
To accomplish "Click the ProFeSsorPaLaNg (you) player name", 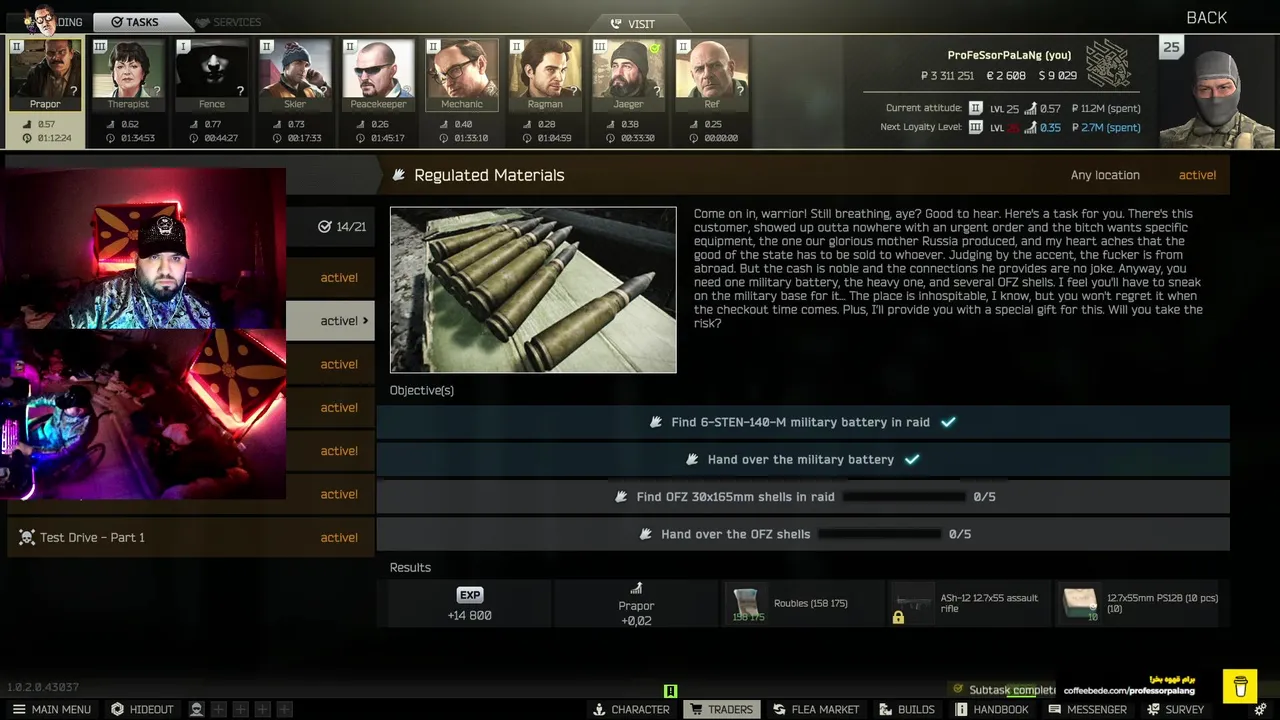I will 1009,55.
